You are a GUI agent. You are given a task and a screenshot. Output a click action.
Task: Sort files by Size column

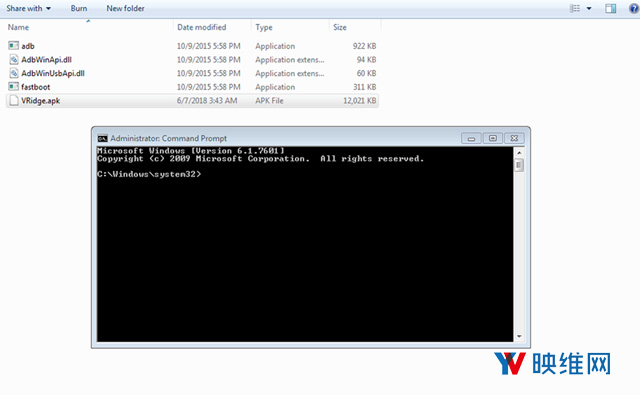(340, 27)
